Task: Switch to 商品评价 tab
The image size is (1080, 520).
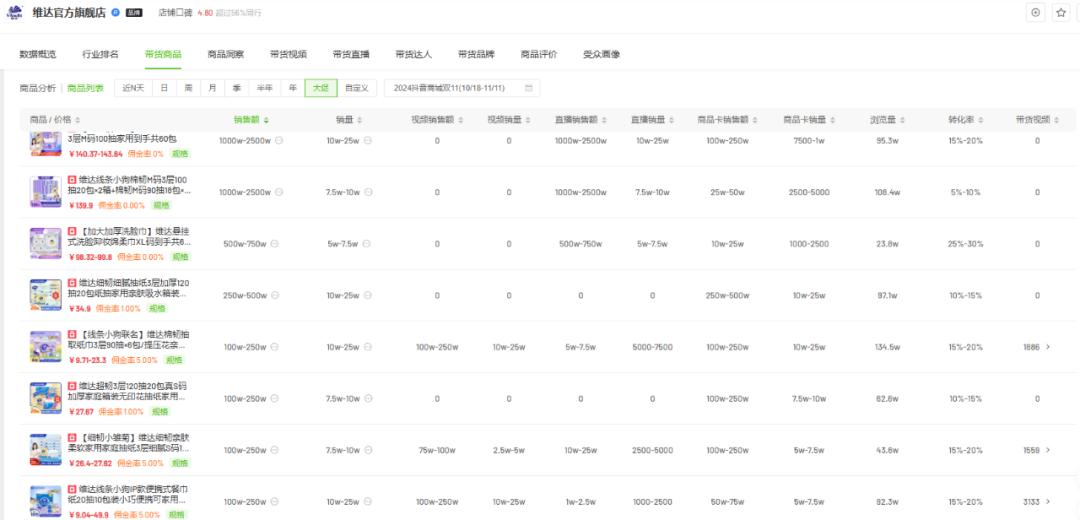Action: tap(539, 54)
